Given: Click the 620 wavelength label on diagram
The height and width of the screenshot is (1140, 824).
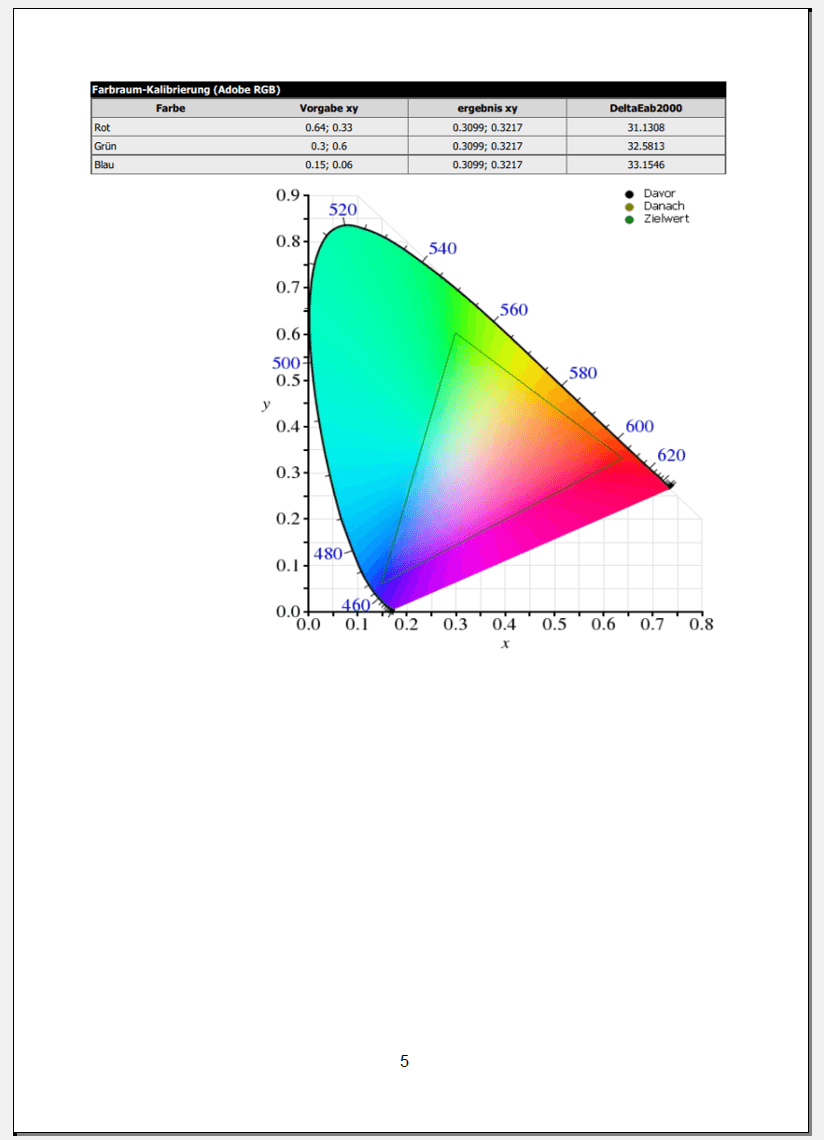Looking at the screenshot, I should [x=671, y=455].
